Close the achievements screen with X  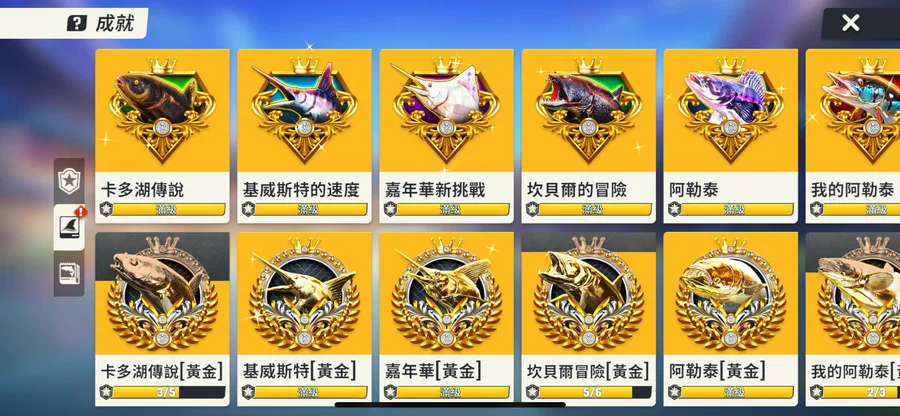pyautogui.click(x=850, y=23)
